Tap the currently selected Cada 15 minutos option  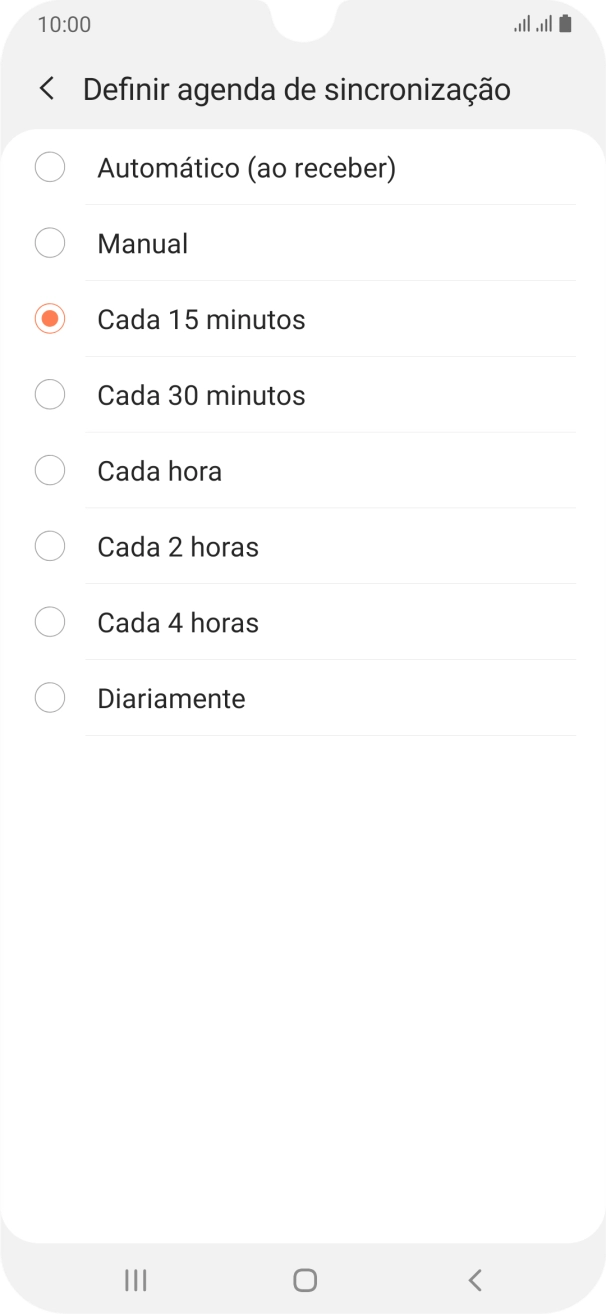point(50,318)
